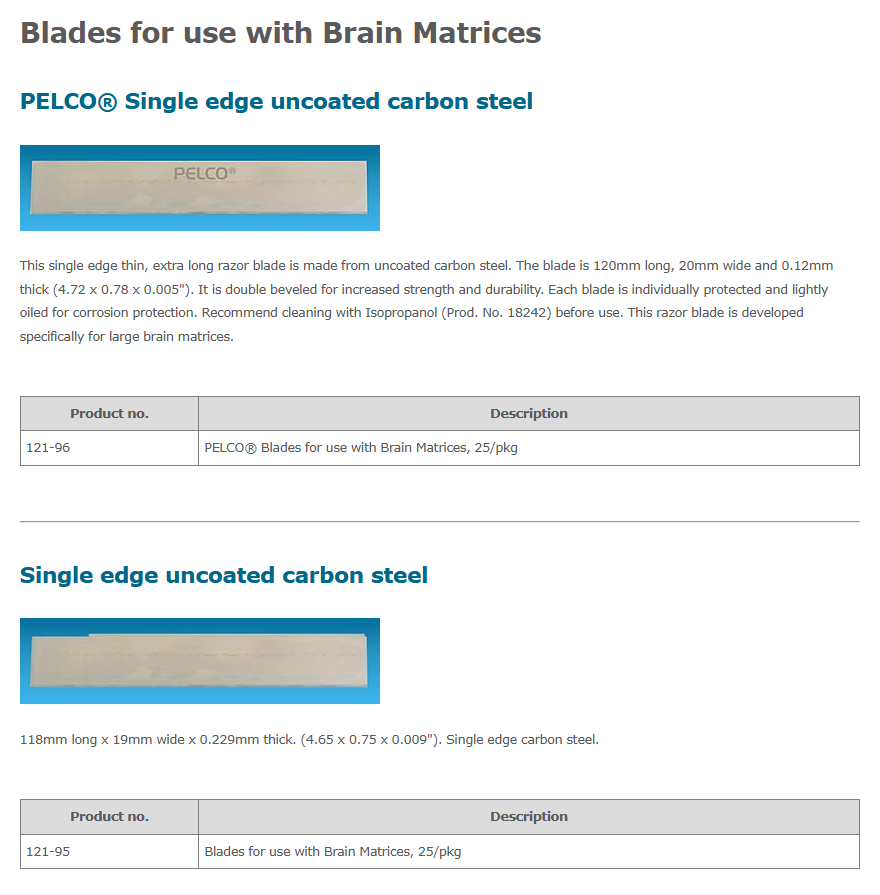The width and height of the screenshot is (880, 895).
Task: Click the horizontal divider between product sections
Action: pyautogui.click(x=439, y=521)
